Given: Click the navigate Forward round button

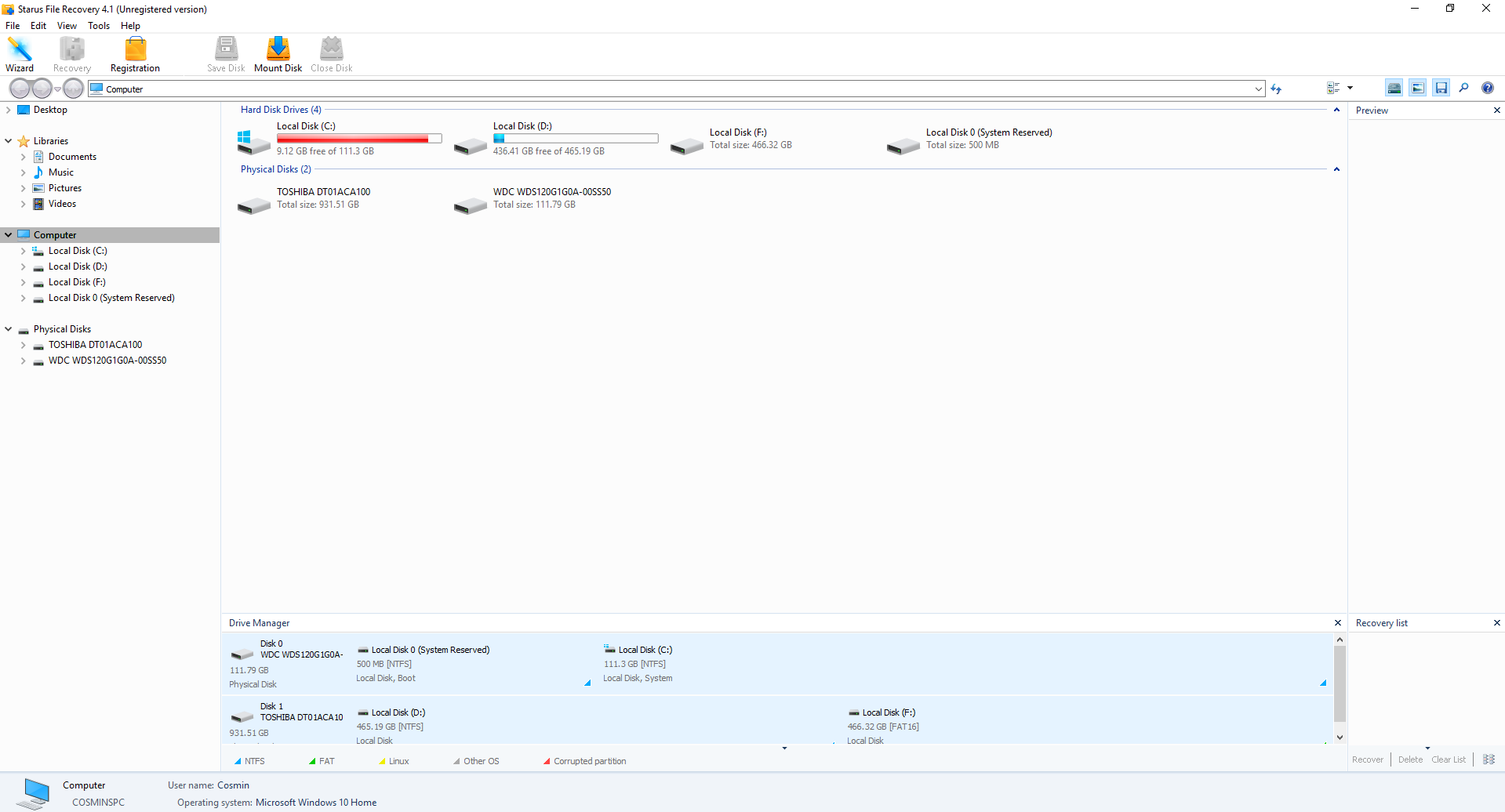Looking at the screenshot, I should tap(42, 89).
